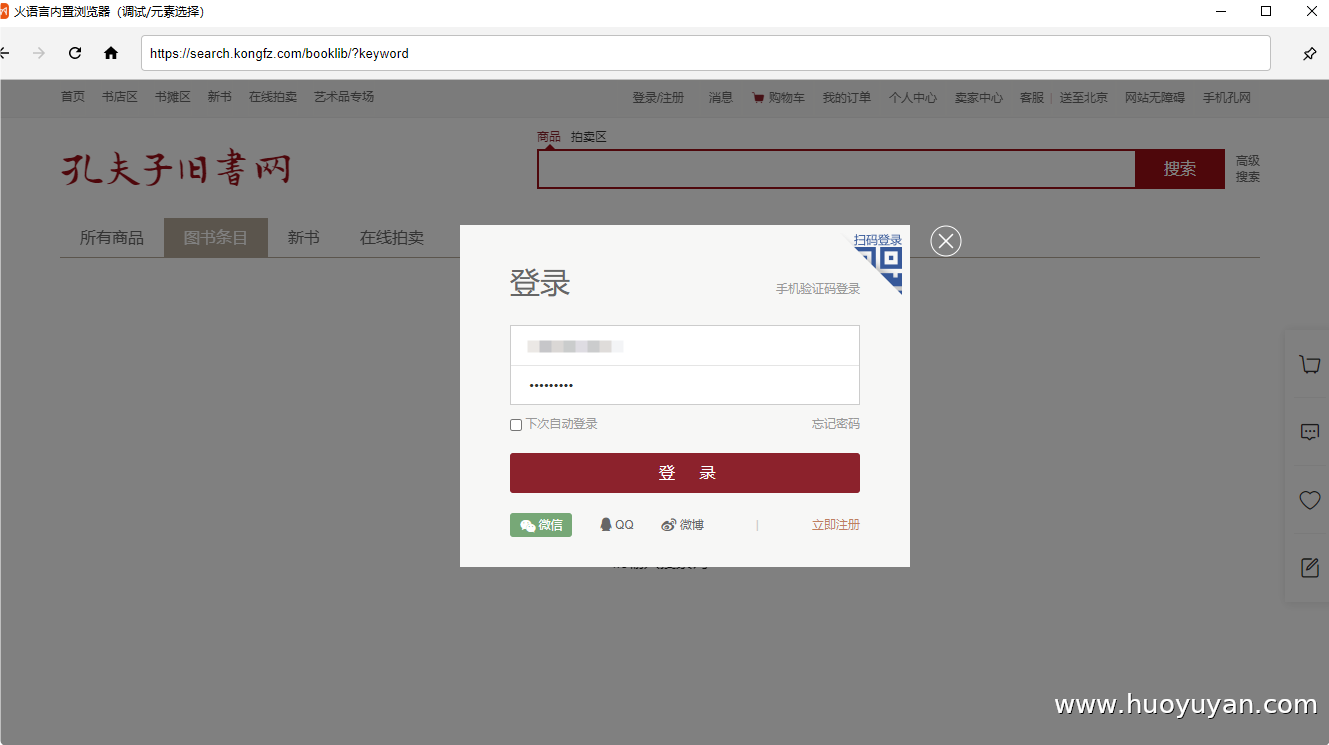
Task: Open 购物车 in the top navigation
Action: pyautogui.click(x=779, y=98)
